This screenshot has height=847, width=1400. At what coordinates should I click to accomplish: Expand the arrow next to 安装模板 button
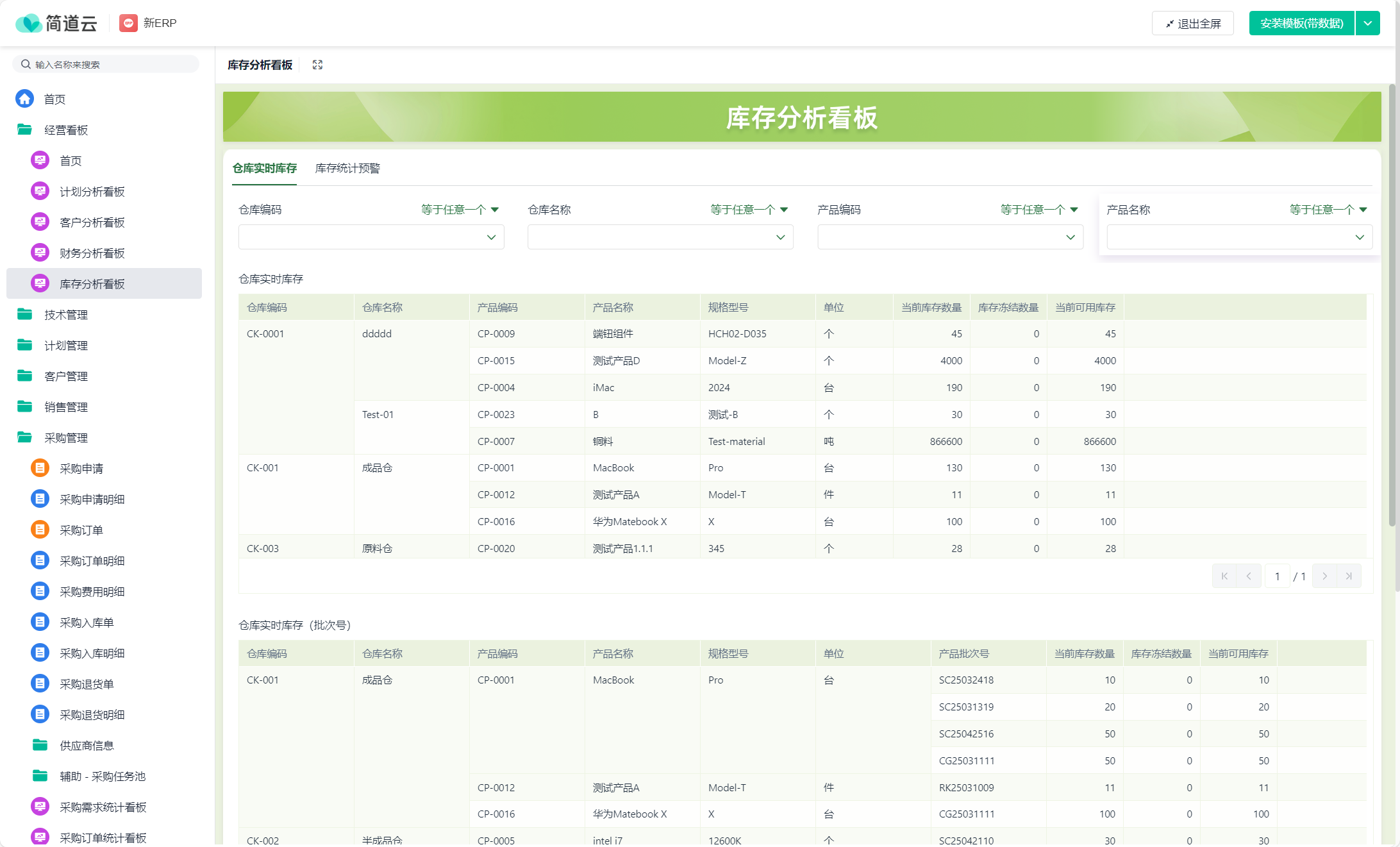[x=1368, y=23]
